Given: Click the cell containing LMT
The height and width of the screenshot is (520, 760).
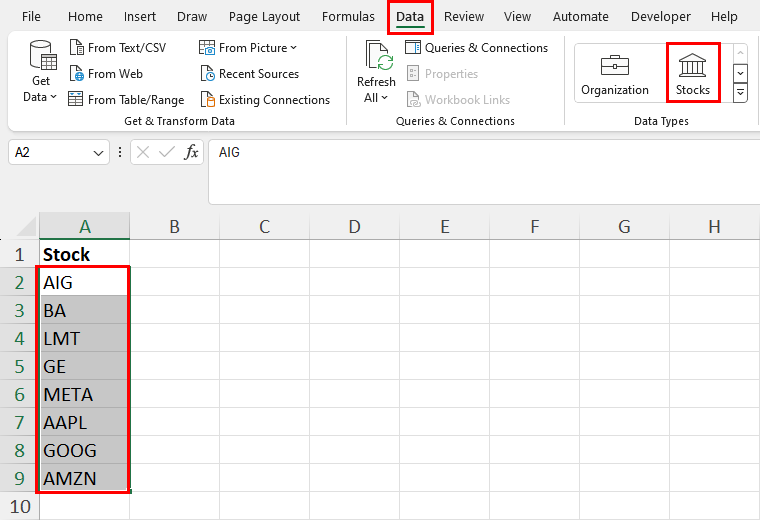Looking at the screenshot, I should [84, 338].
